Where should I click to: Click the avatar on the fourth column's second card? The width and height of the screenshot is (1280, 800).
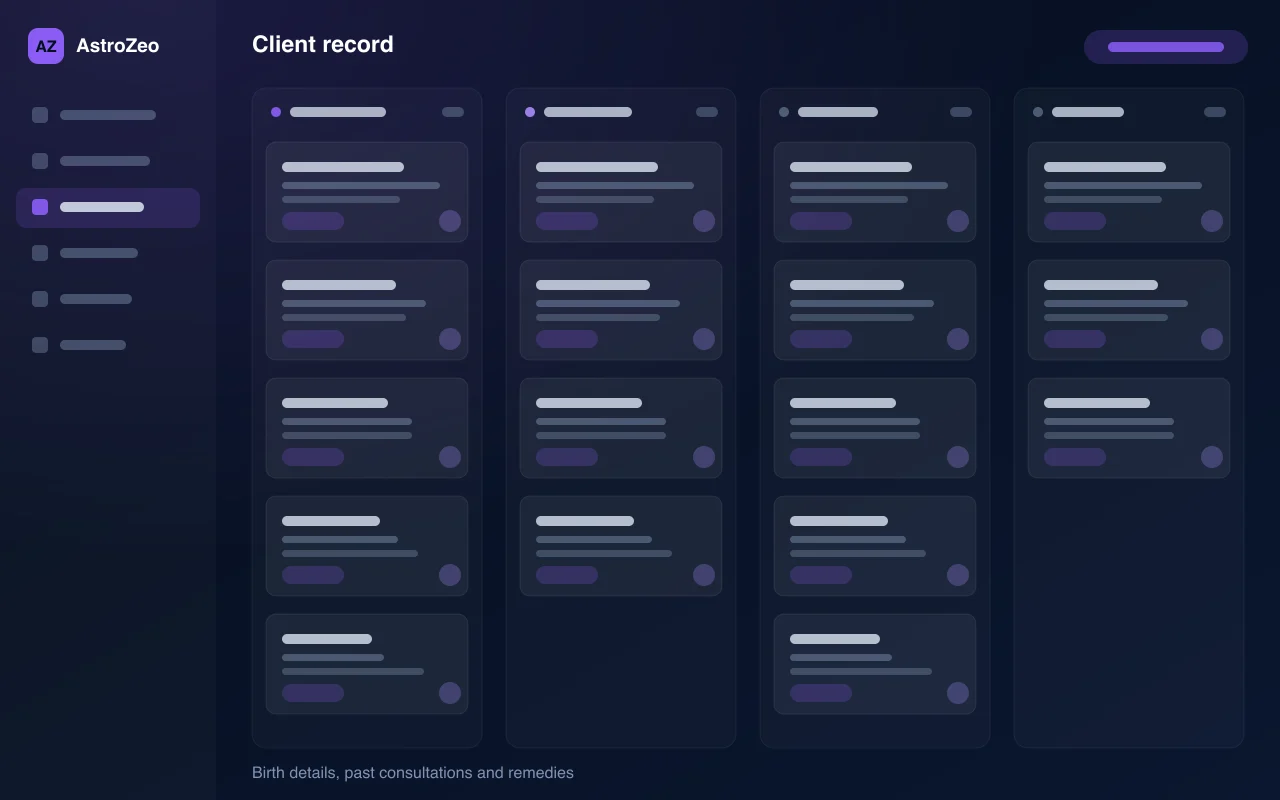pos(1212,339)
